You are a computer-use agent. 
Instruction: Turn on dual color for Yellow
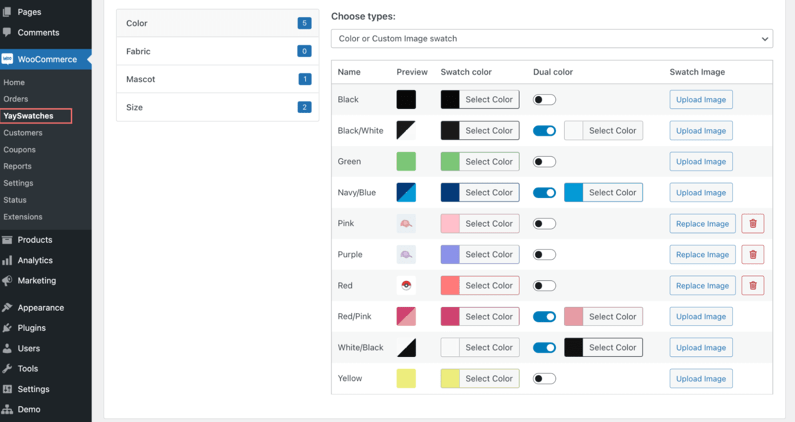[x=544, y=378]
